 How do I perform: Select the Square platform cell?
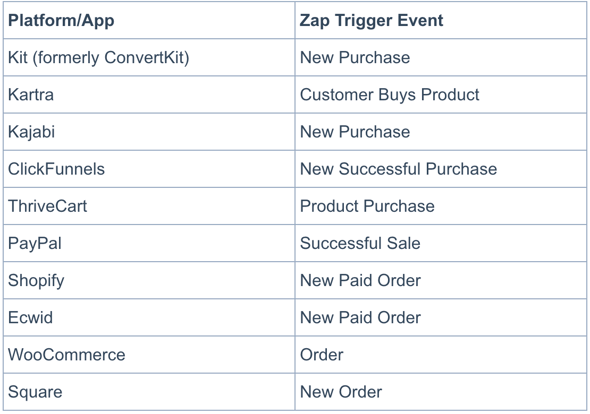pos(149,392)
